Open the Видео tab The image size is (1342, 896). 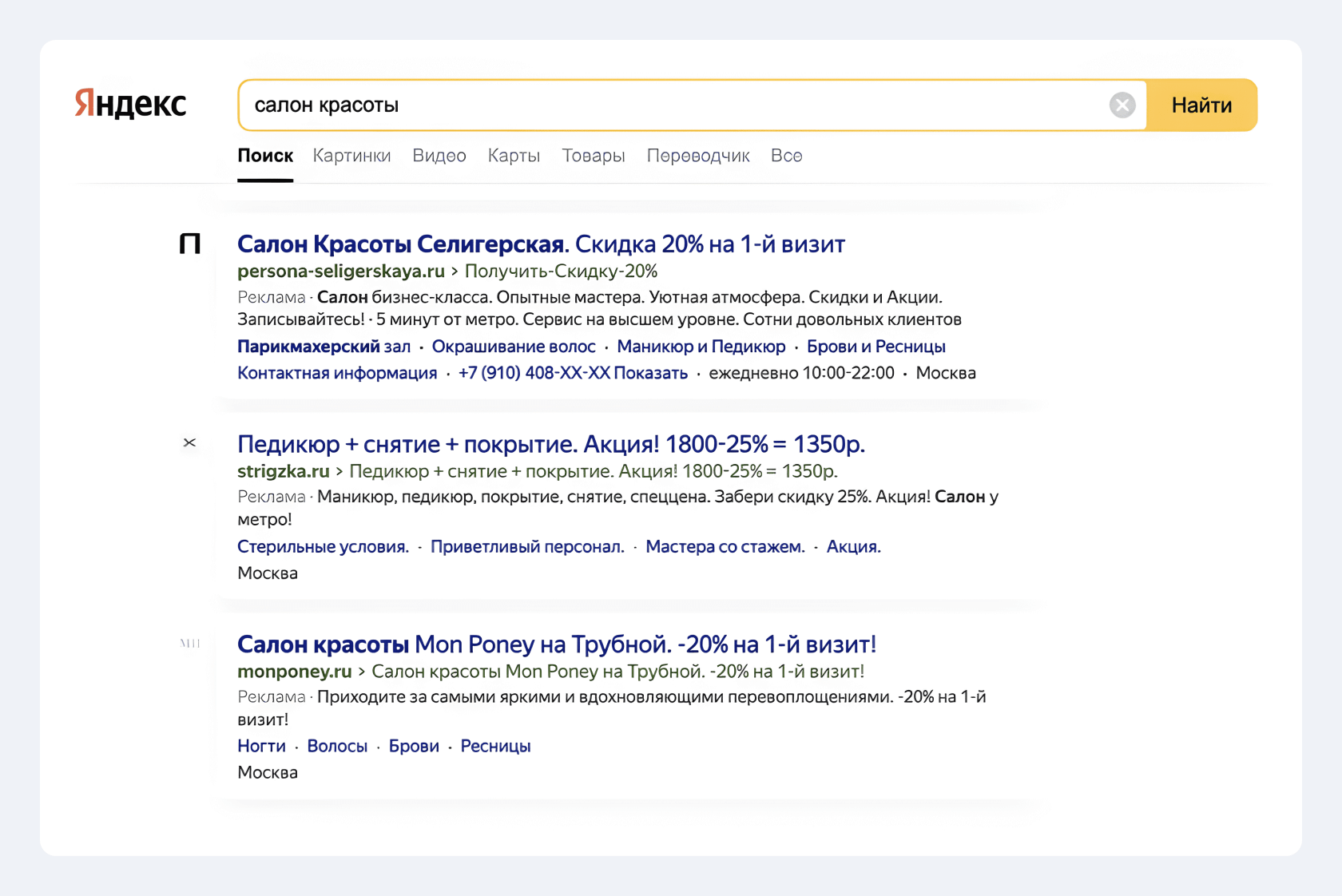[x=439, y=156]
